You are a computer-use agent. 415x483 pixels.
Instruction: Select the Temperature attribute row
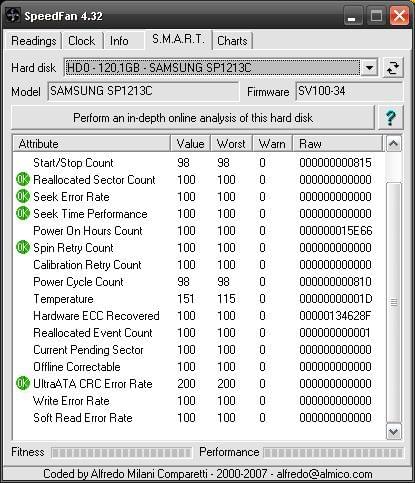(x=199, y=299)
